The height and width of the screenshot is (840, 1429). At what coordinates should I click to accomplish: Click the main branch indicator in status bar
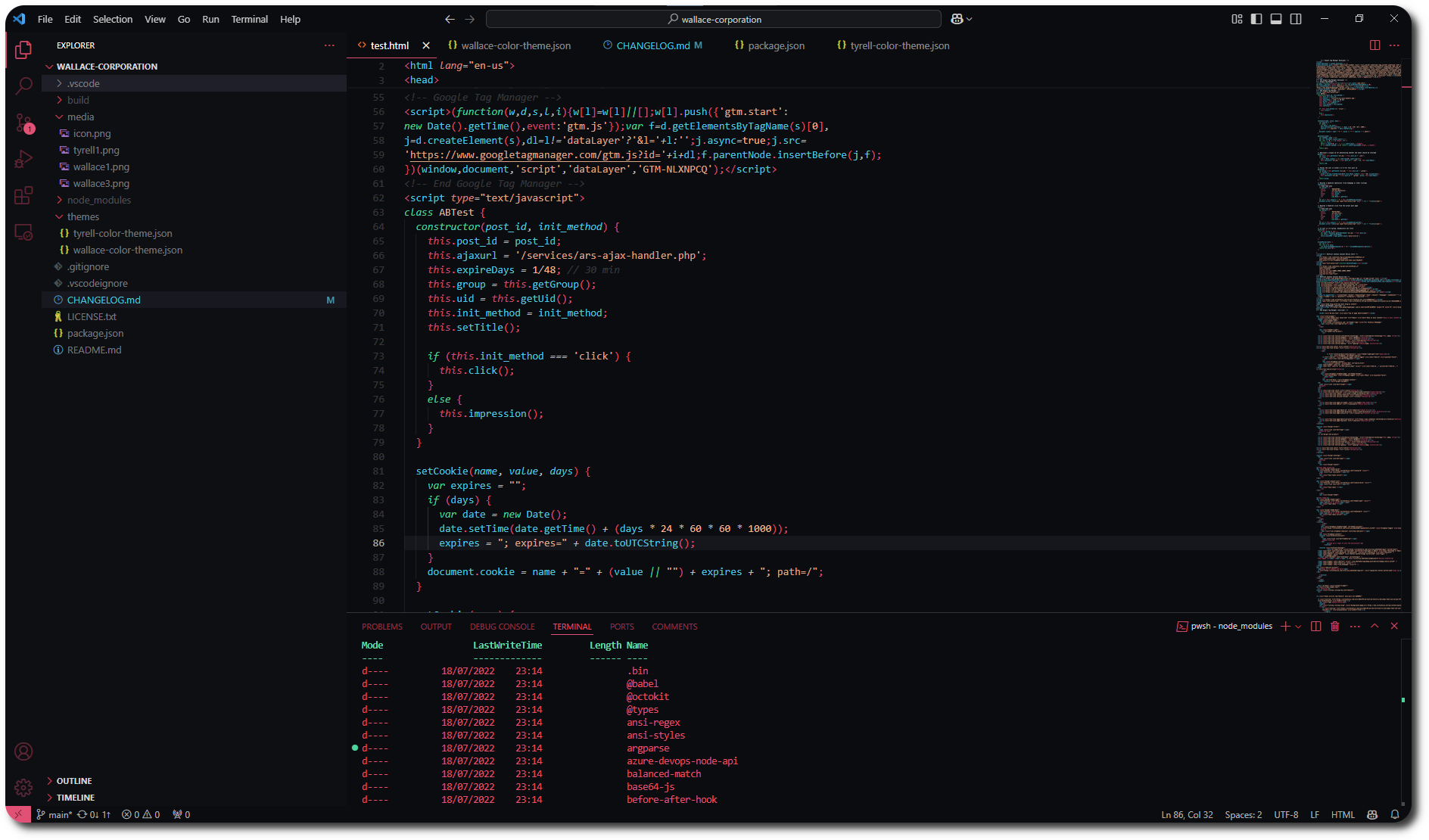coord(54,814)
